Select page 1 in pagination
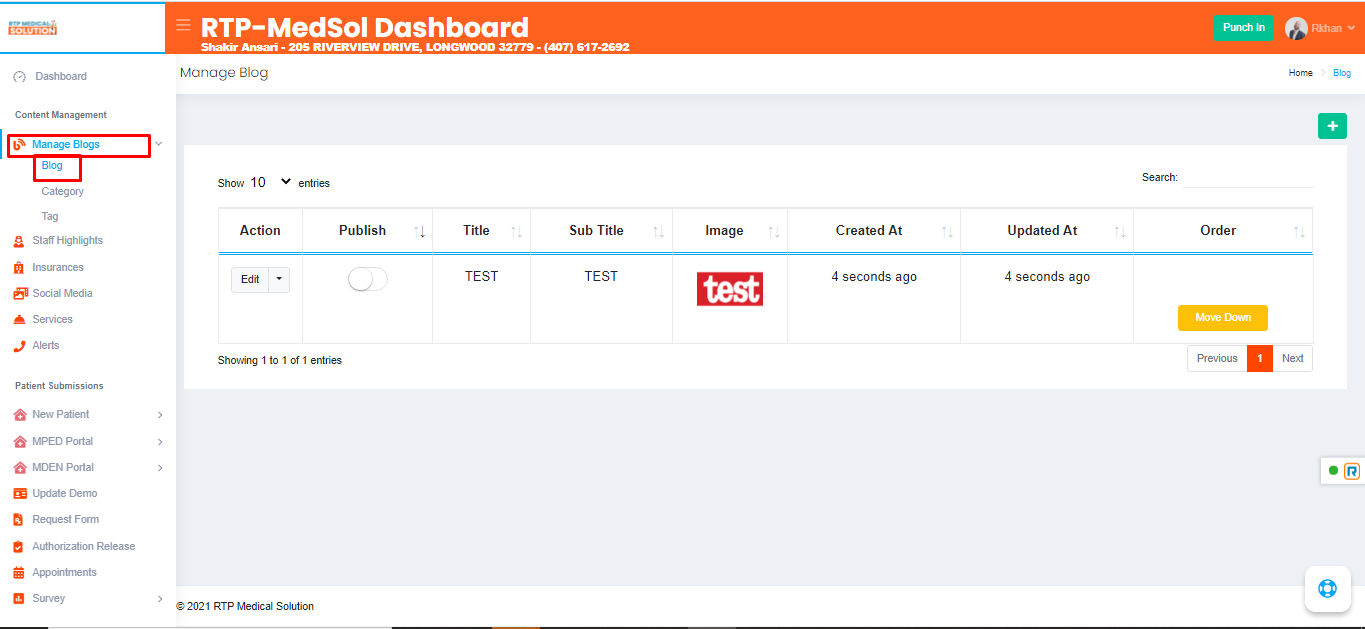 (1260, 359)
